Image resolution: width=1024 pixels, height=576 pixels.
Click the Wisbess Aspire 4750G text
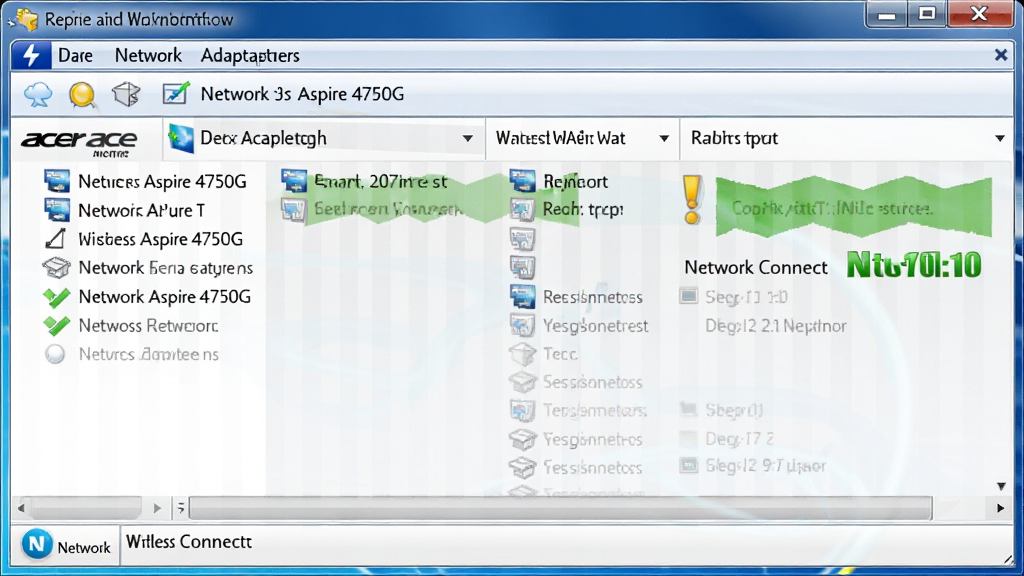[x=161, y=240]
